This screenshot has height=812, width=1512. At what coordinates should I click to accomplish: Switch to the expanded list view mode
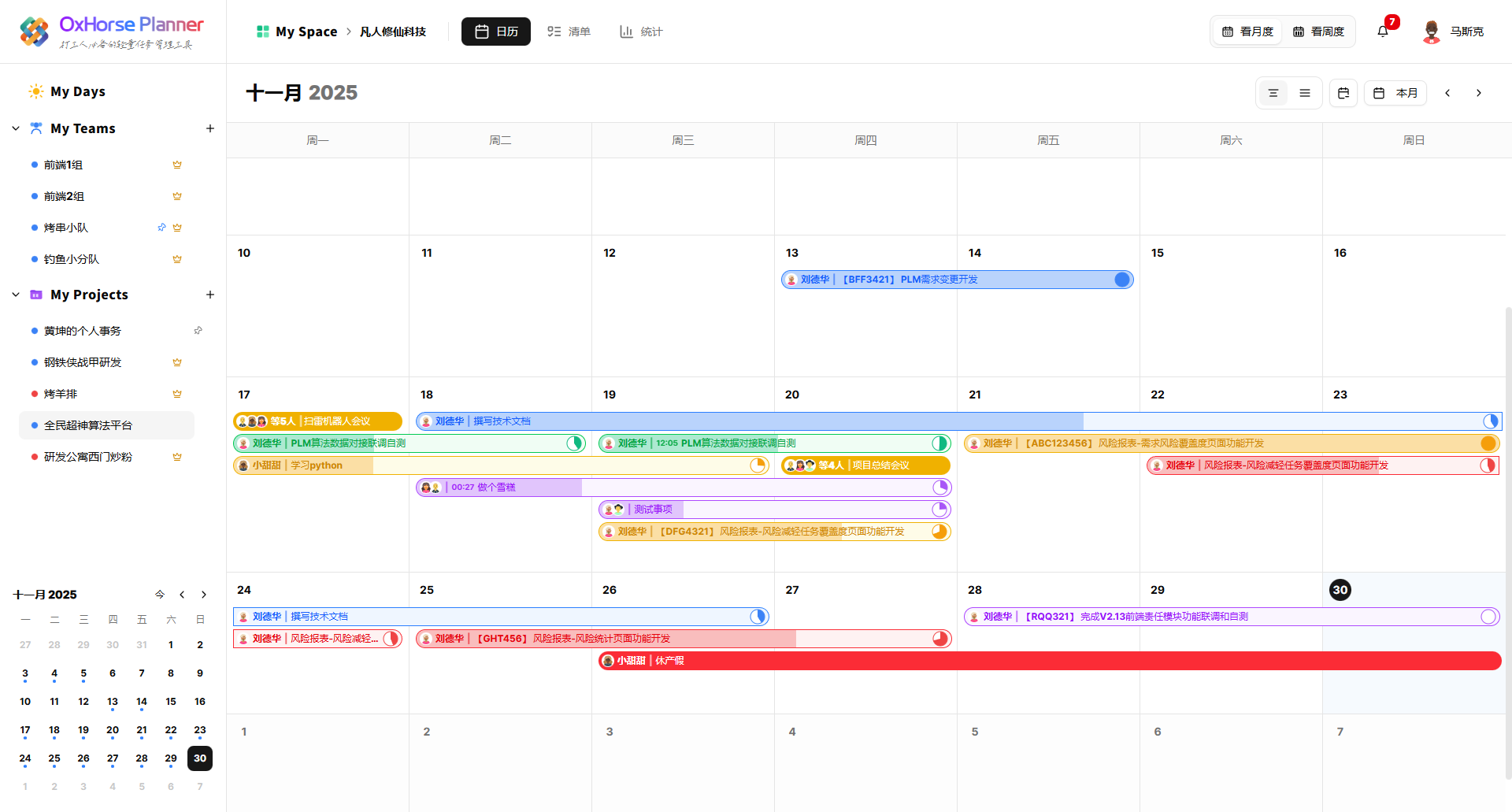1305,93
